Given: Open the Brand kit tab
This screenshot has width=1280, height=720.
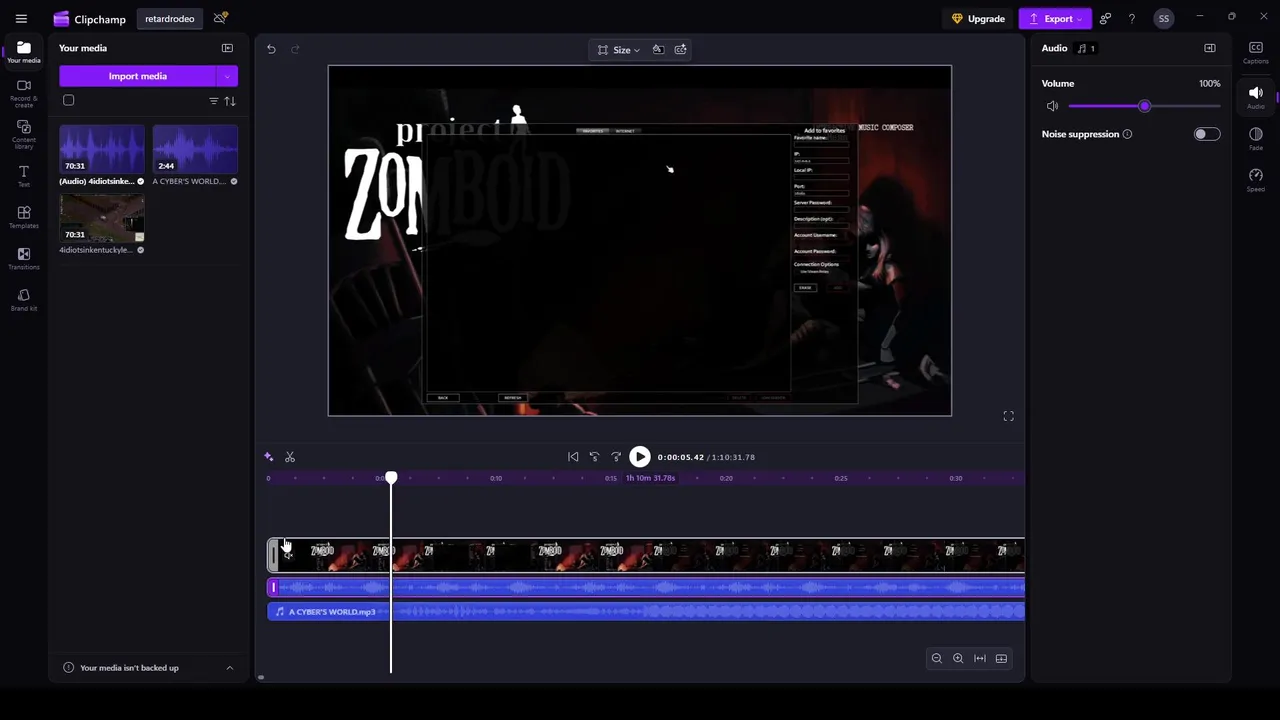Looking at the screenshot, I should [24, 299].
